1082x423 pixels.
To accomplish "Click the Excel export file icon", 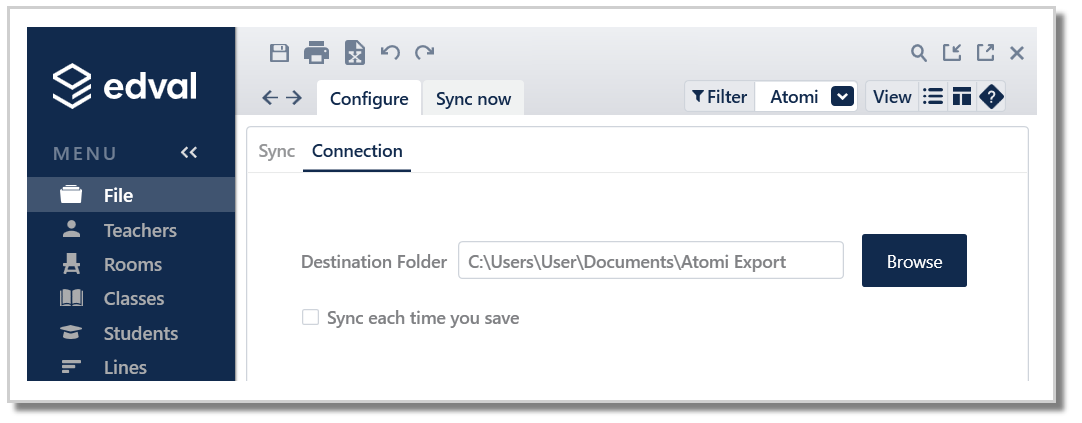I will [354, 53].
